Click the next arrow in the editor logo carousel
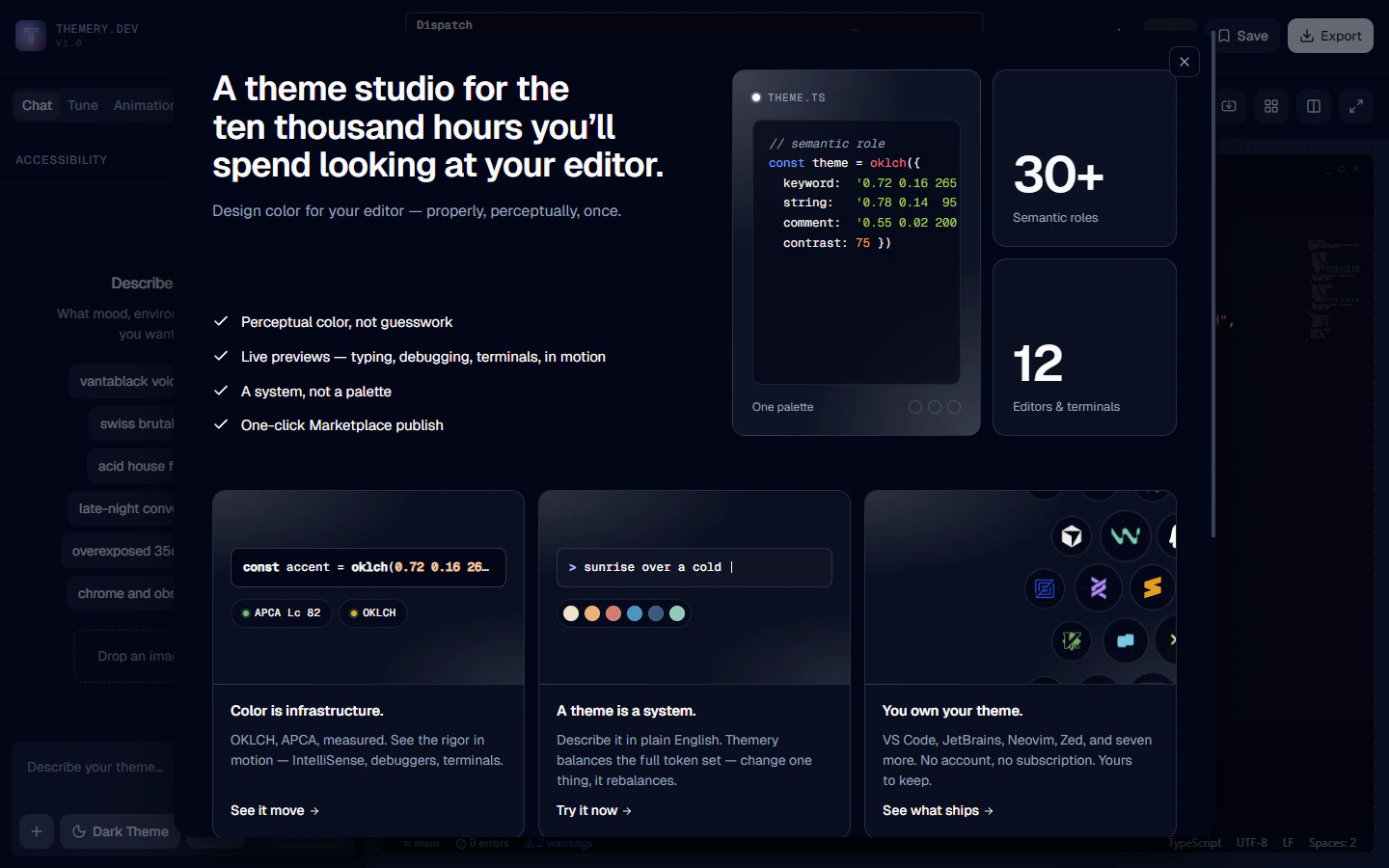 tap(1173, 639)
